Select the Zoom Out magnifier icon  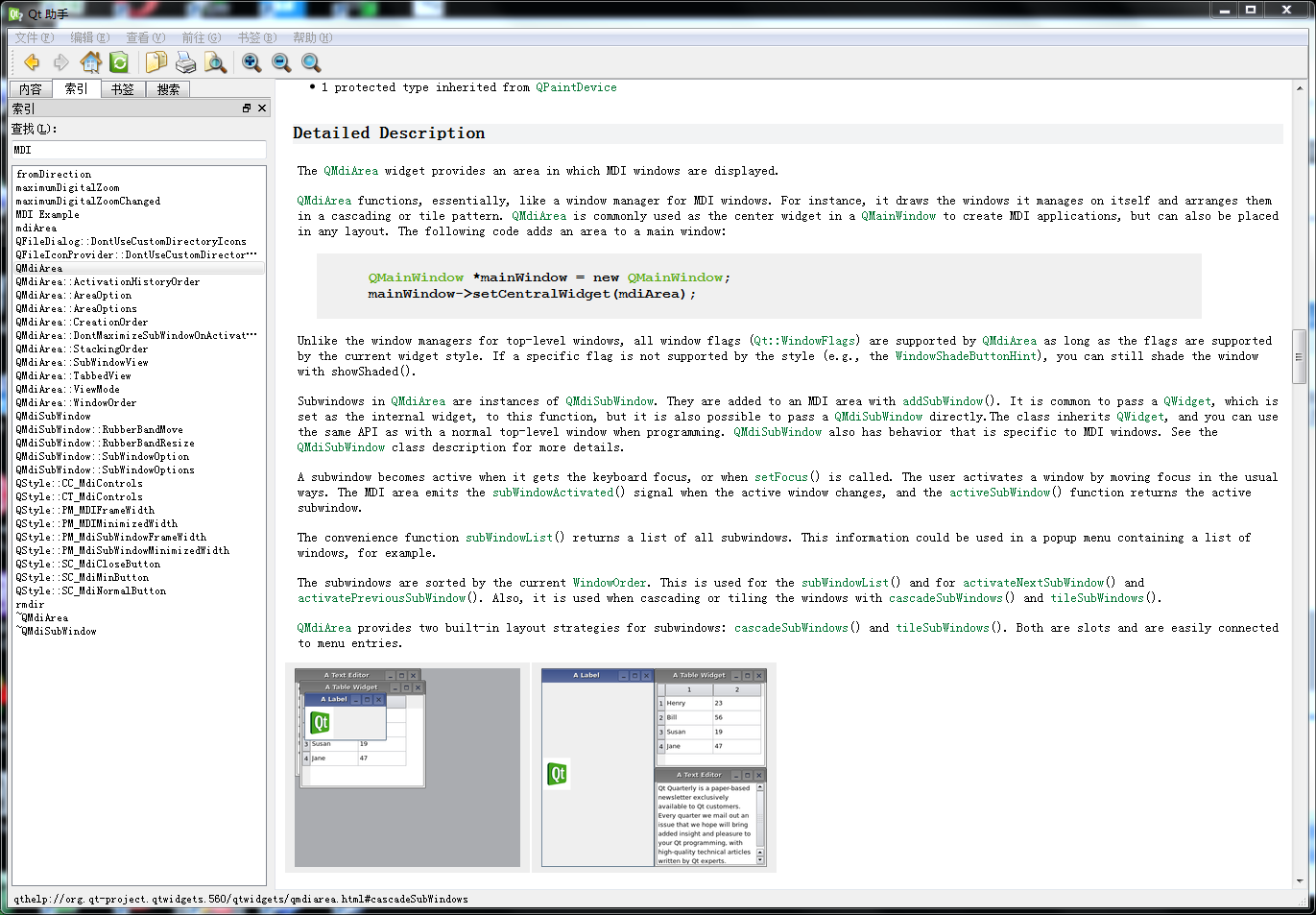281,62
